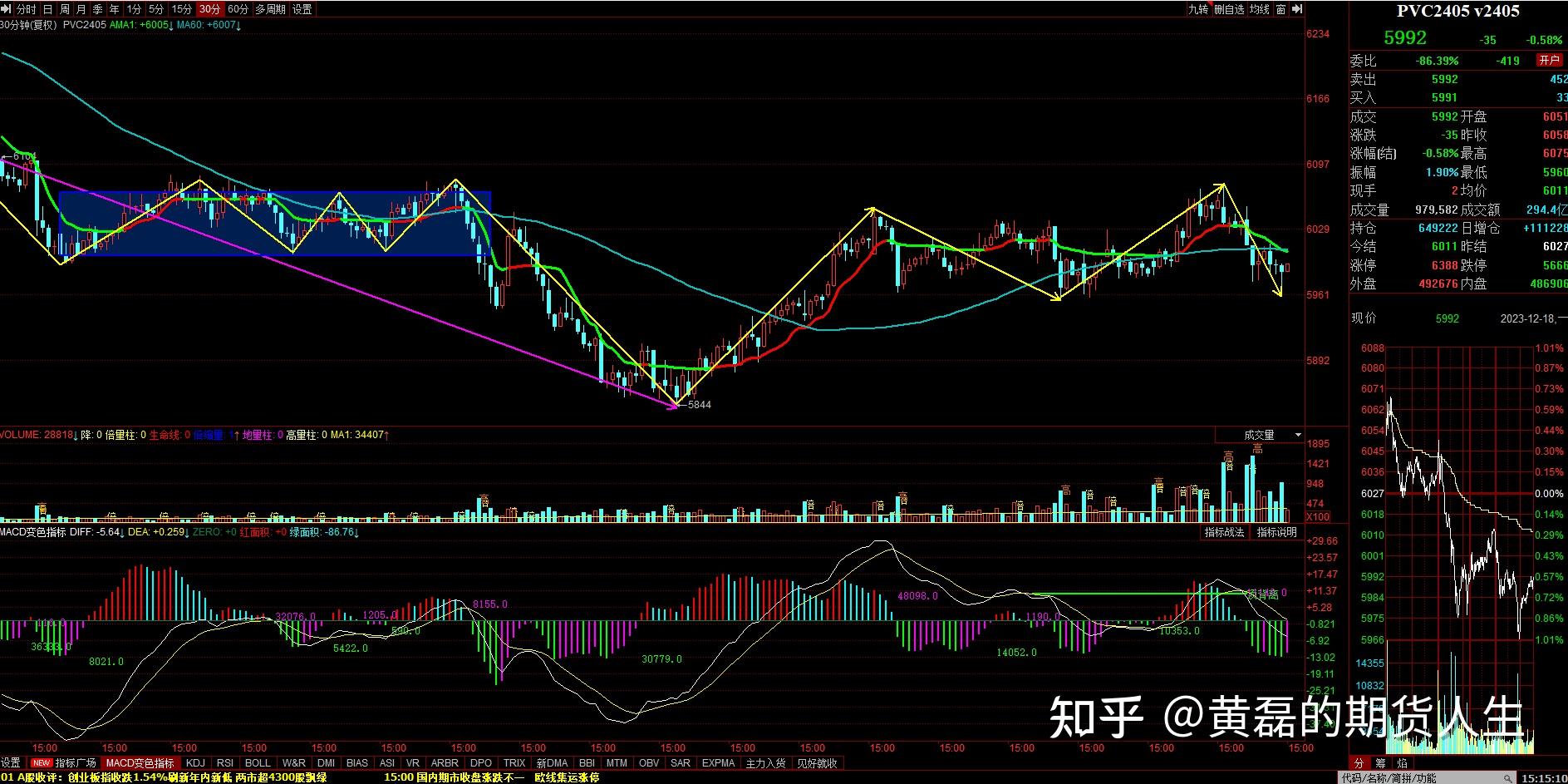The height and width of the screenshot is (784, 1568).
Task: Switch indicator to BBI
Action: point(587,762)
